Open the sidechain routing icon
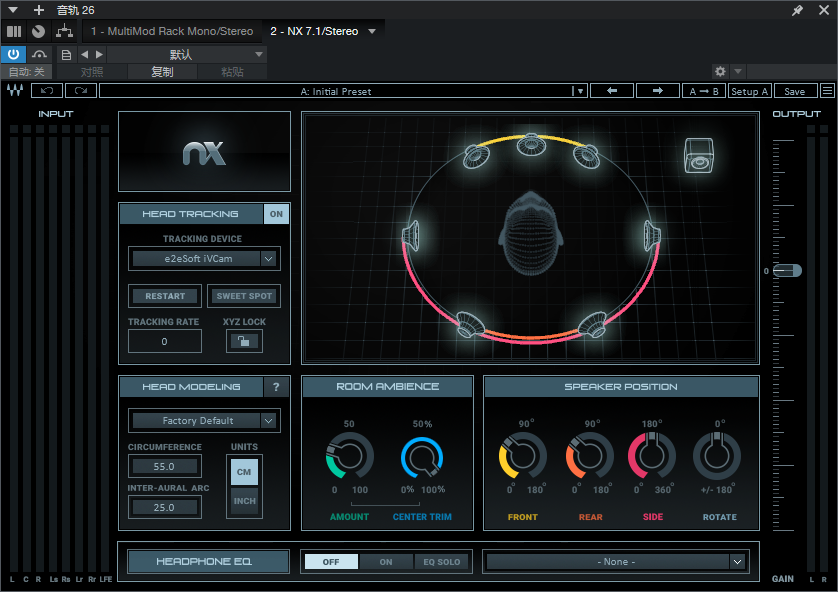 click(x=65, y=32)
